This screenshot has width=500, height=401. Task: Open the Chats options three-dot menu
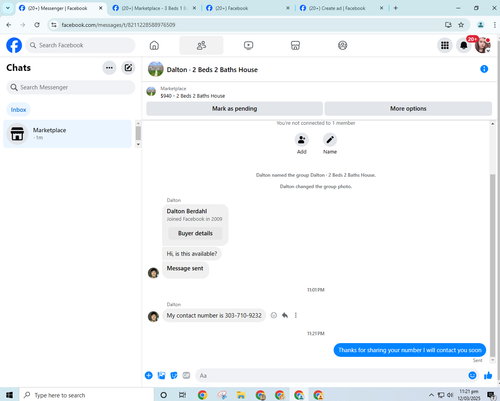point(109,68)
